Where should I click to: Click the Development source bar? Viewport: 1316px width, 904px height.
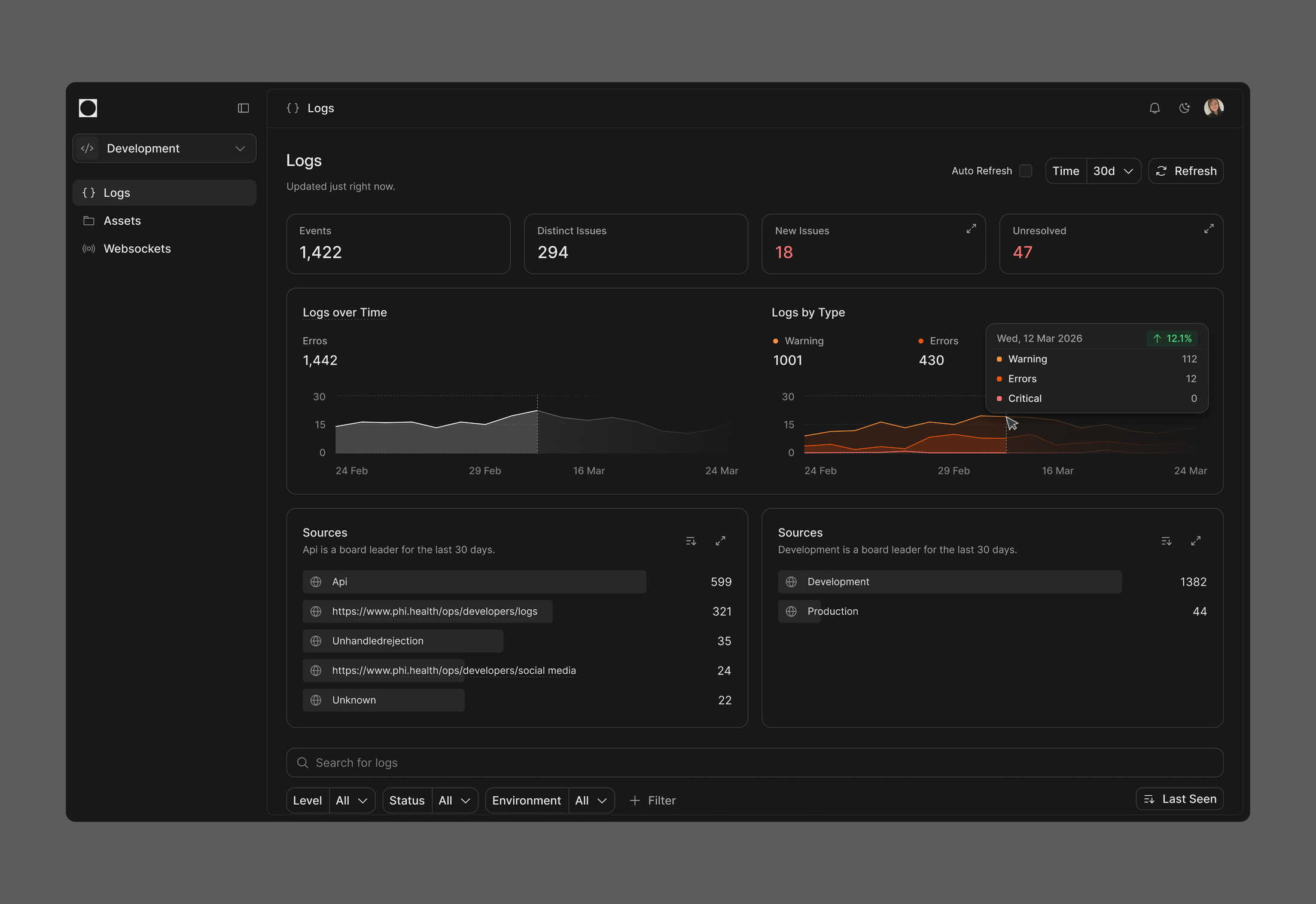pos(949,582)
